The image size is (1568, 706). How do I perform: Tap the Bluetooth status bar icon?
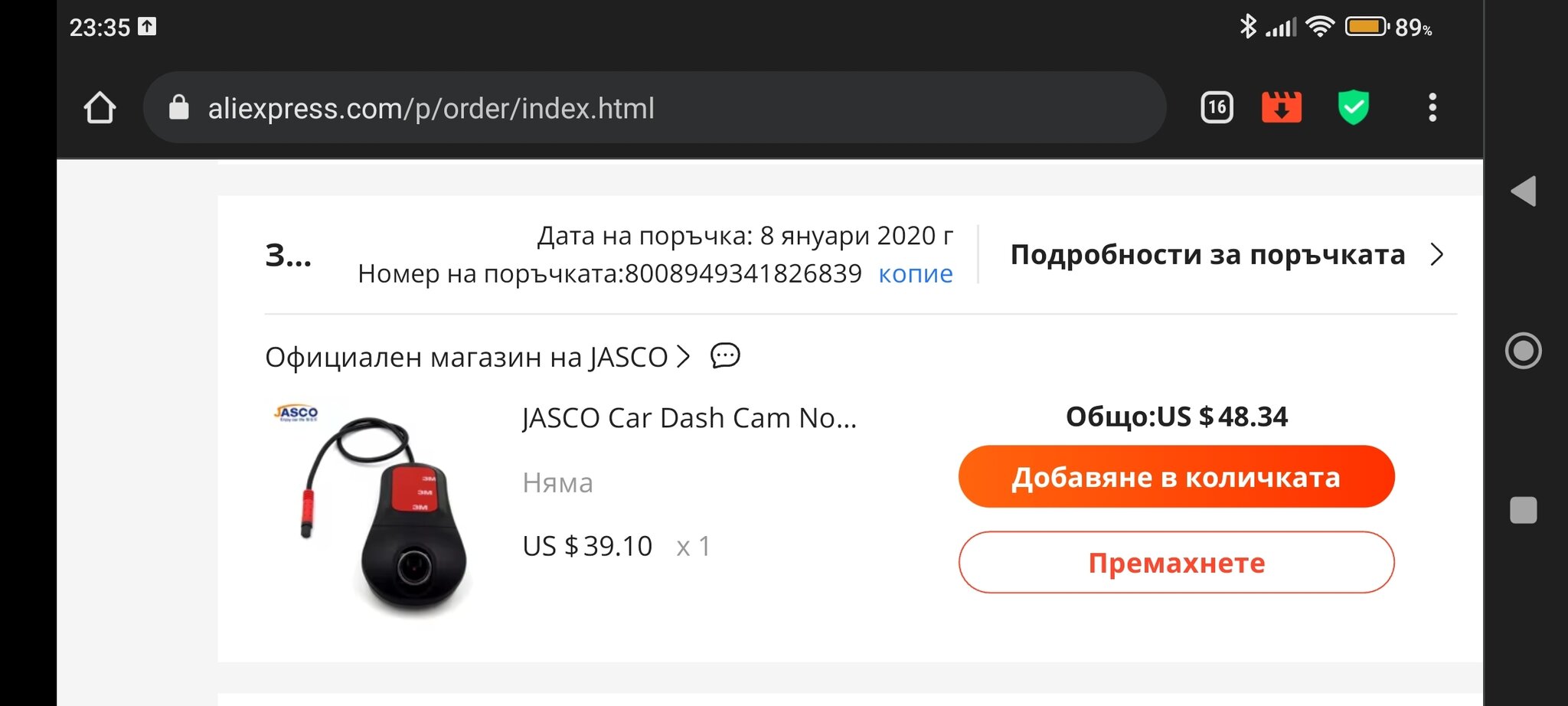tap(1248, 27)
